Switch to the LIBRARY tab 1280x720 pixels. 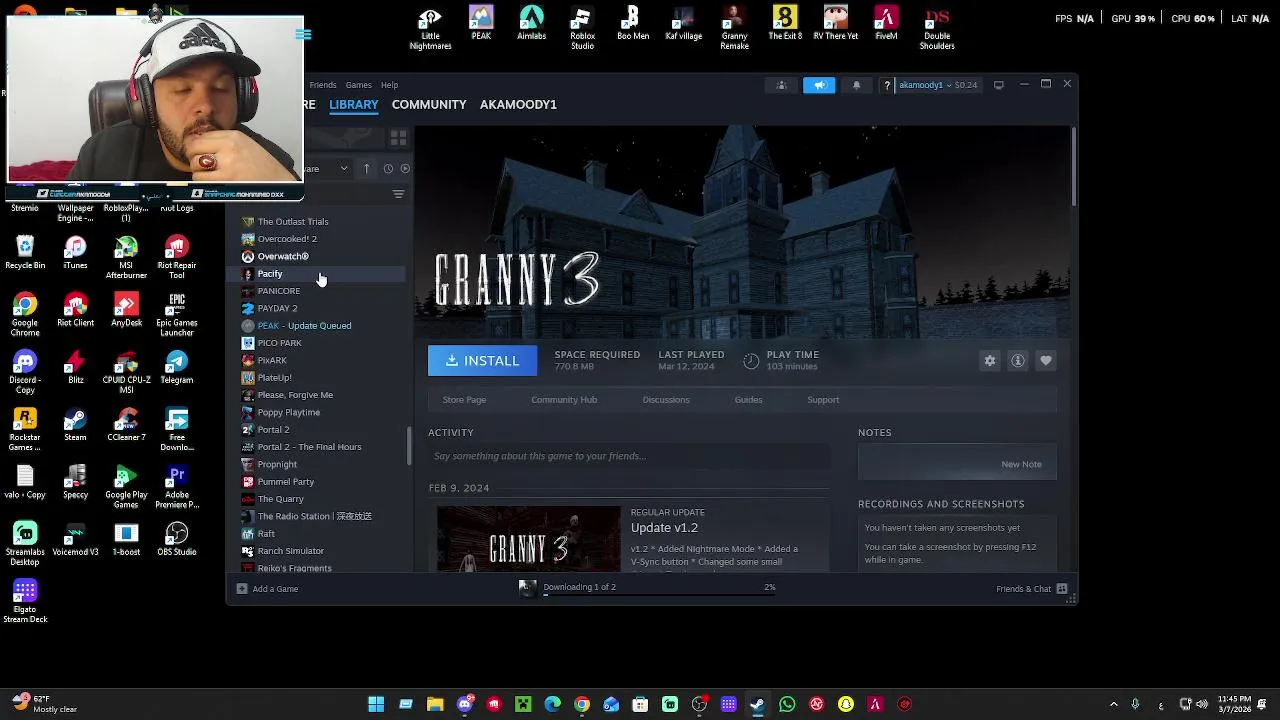pyautogui.click(x=354, y=105)
